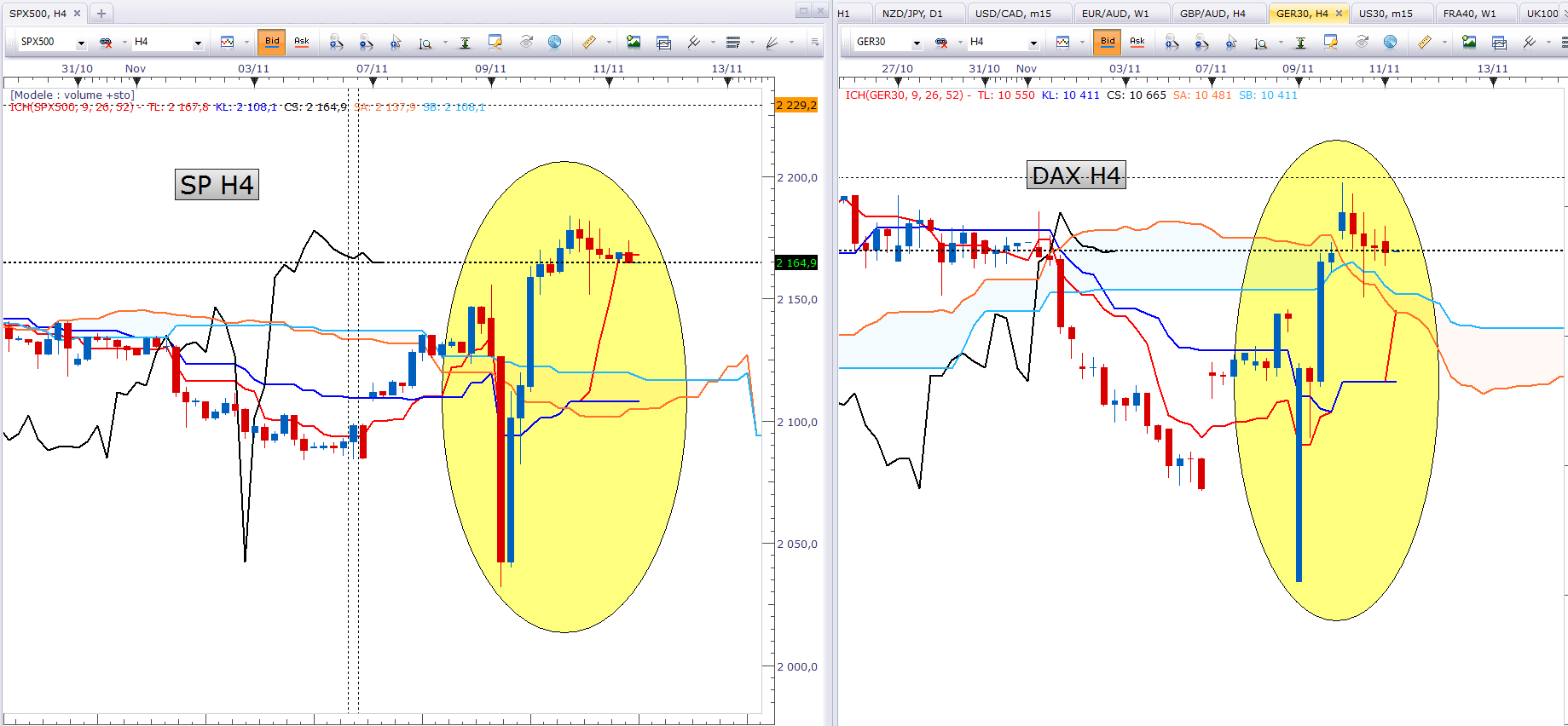Open chart template key icon on GER30 toolbar
The image size is (1568, 726).
1331,42
